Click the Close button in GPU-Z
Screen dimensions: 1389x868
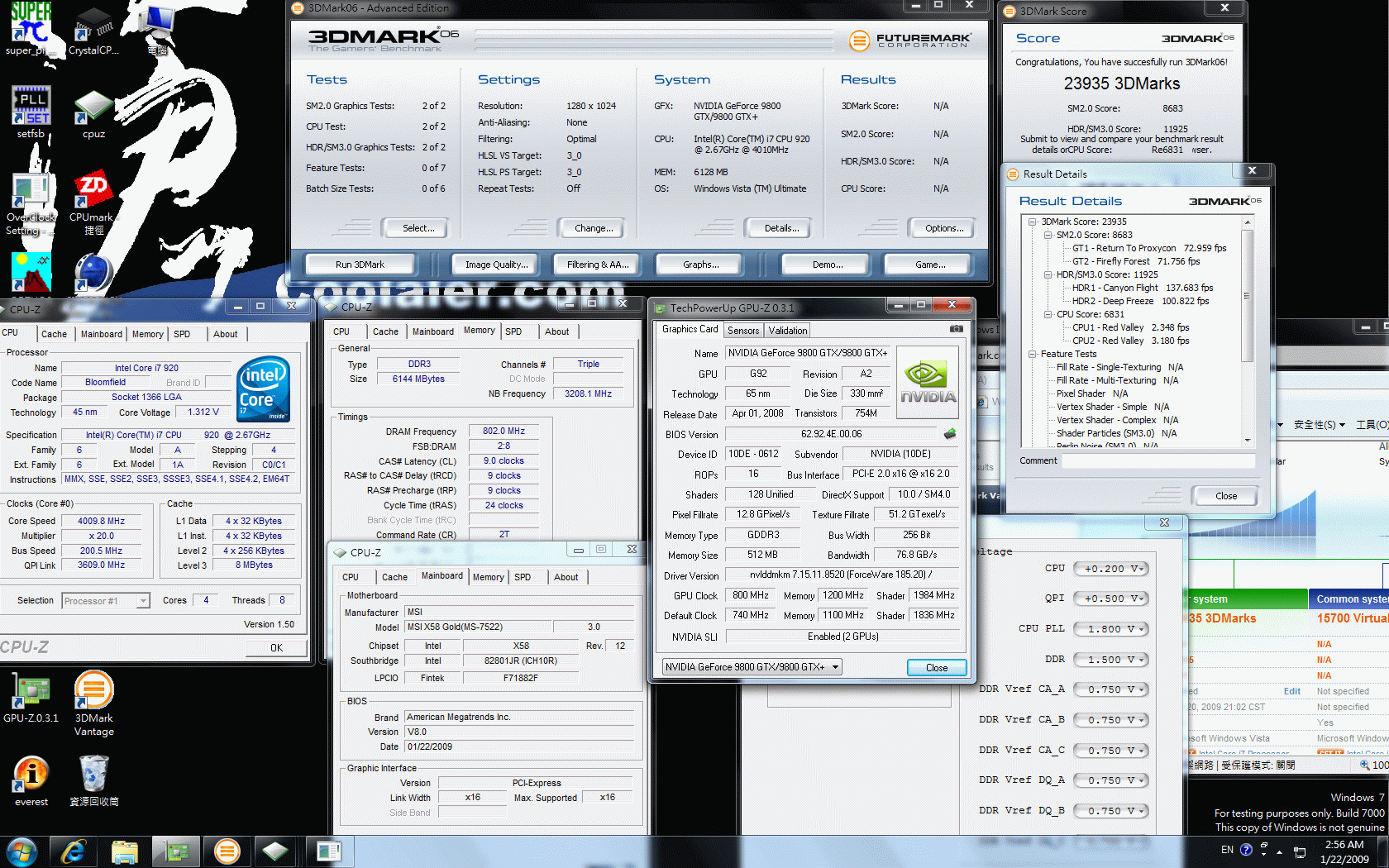[936, 667]
